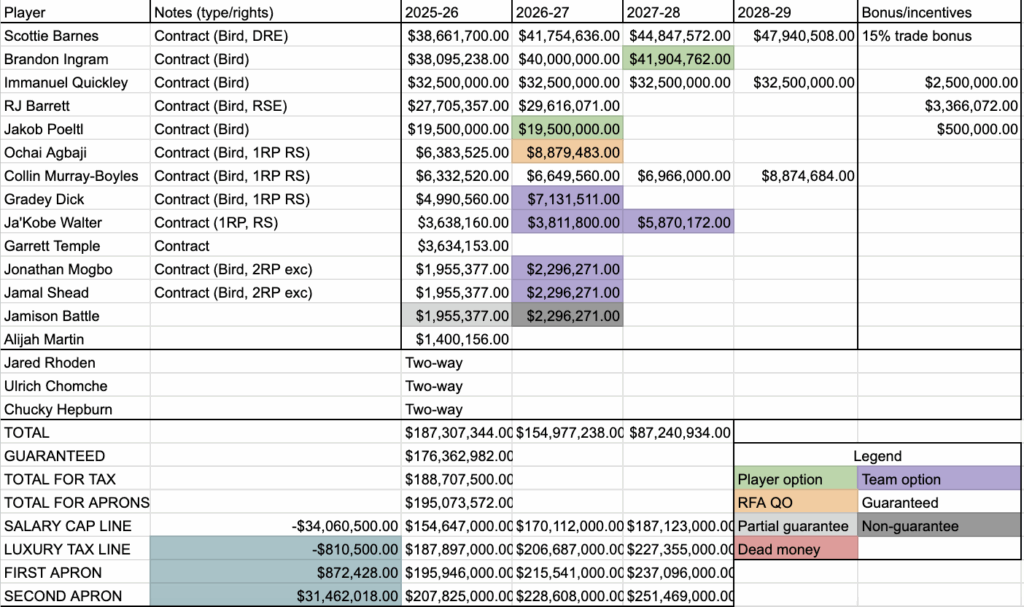
Task: Select the $47,940,508.00 cell for 2028-29
Action: click(795, 35)
